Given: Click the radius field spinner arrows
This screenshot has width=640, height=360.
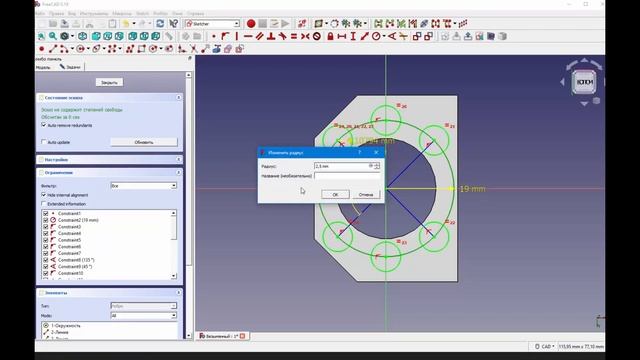Looking at the screenshot, I should pos(377,166).
